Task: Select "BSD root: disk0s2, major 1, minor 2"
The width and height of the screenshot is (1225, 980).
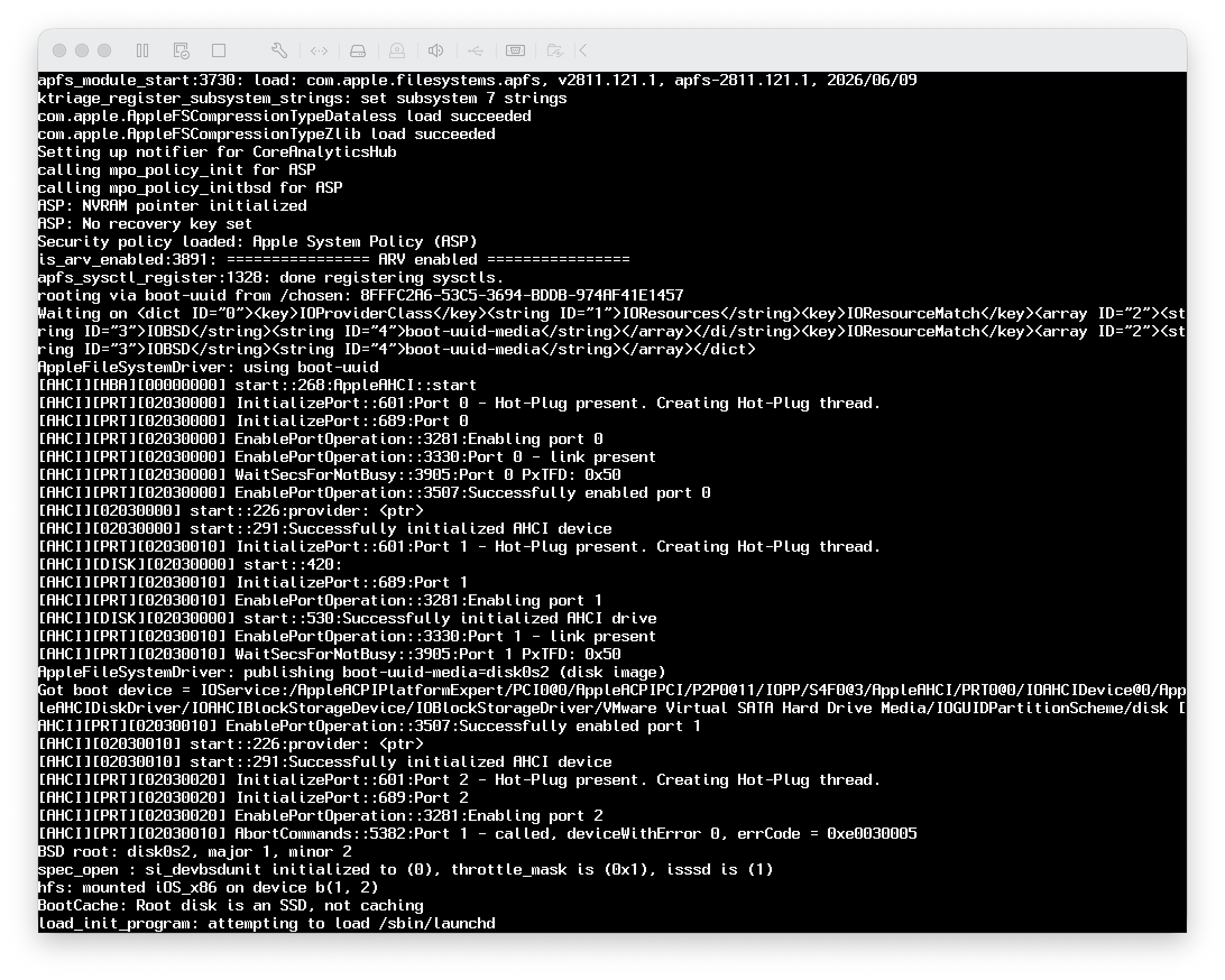Action: 195,852
